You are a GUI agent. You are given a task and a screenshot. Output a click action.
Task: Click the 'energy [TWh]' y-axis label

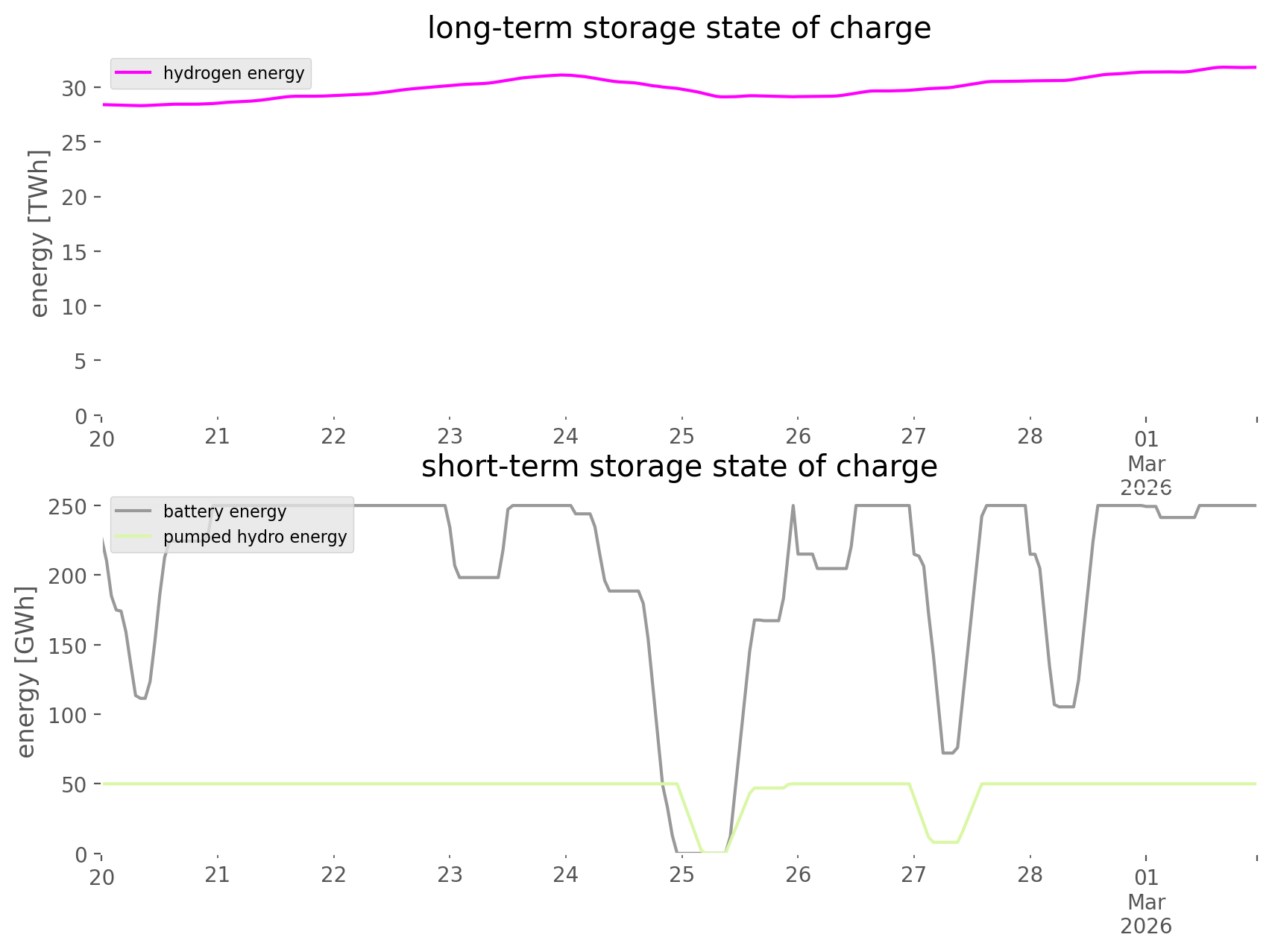[x=39, y=234]
